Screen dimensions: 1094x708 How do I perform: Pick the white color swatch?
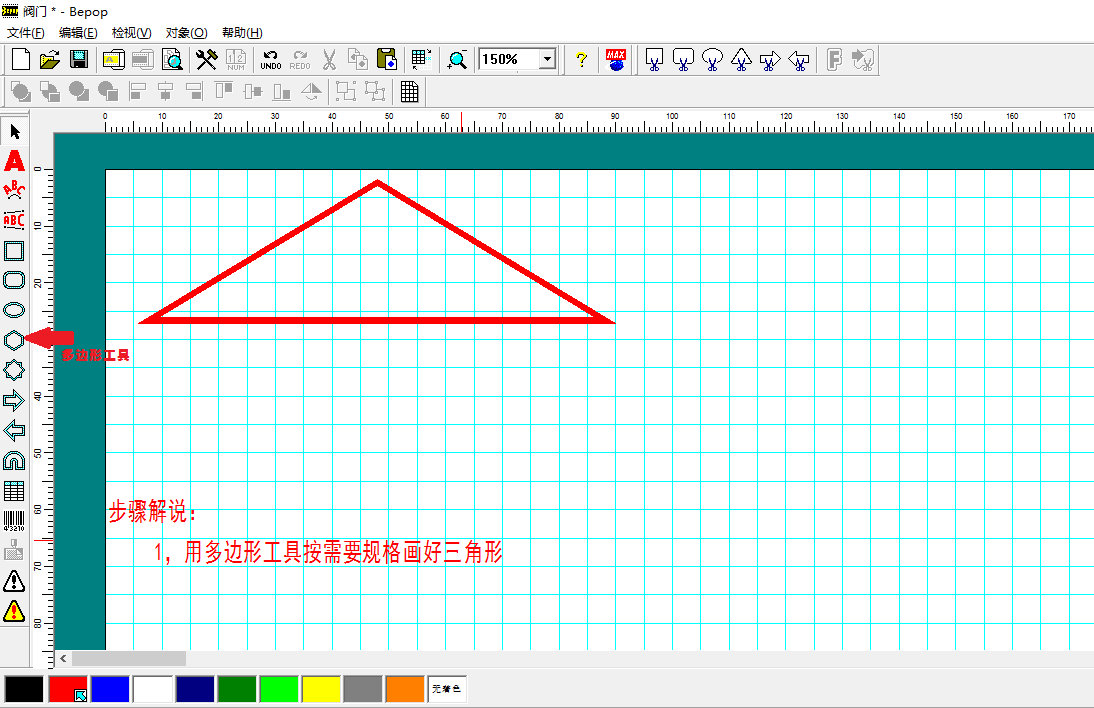153,689
